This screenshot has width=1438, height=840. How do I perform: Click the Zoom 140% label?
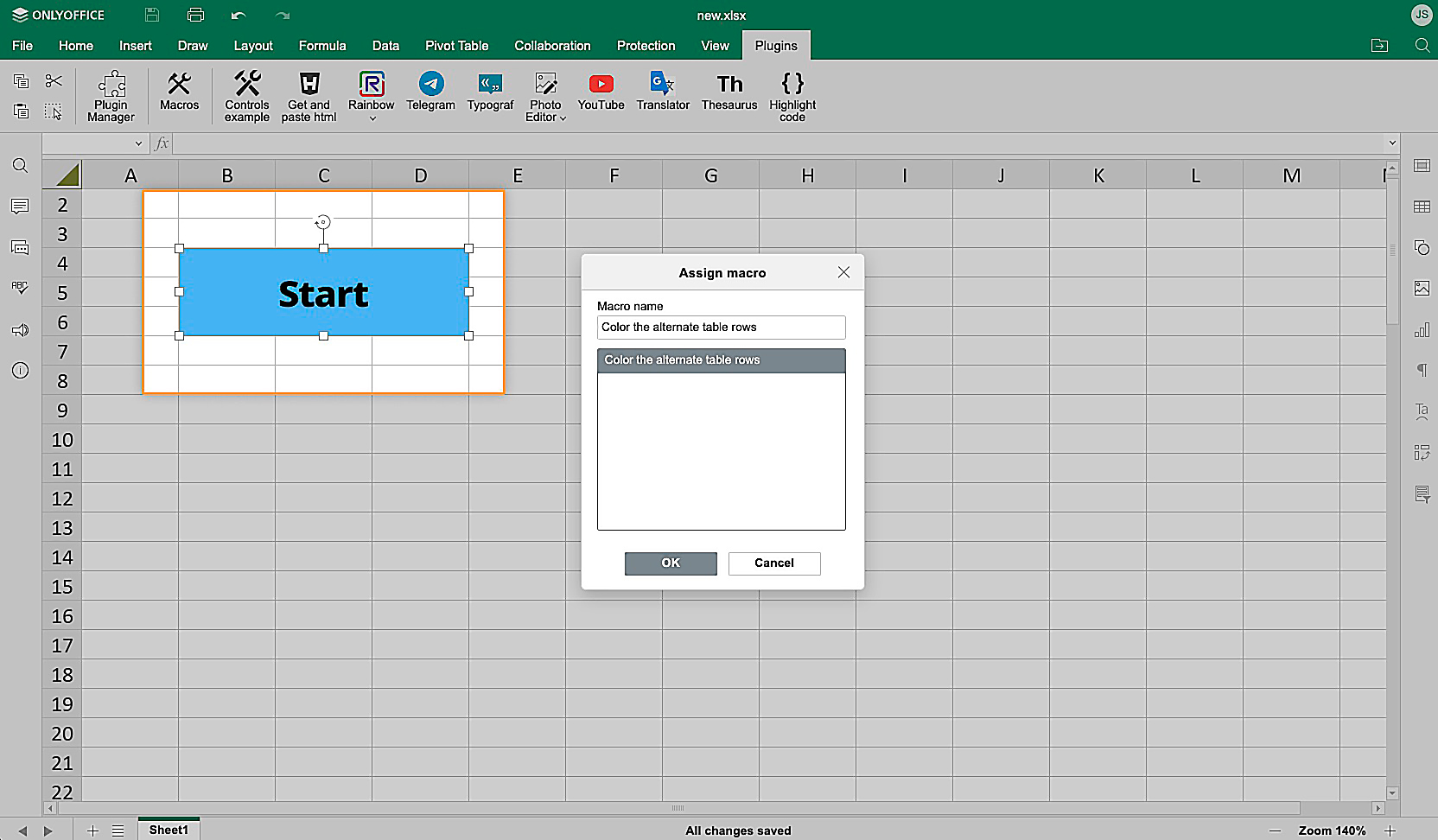1332,830
